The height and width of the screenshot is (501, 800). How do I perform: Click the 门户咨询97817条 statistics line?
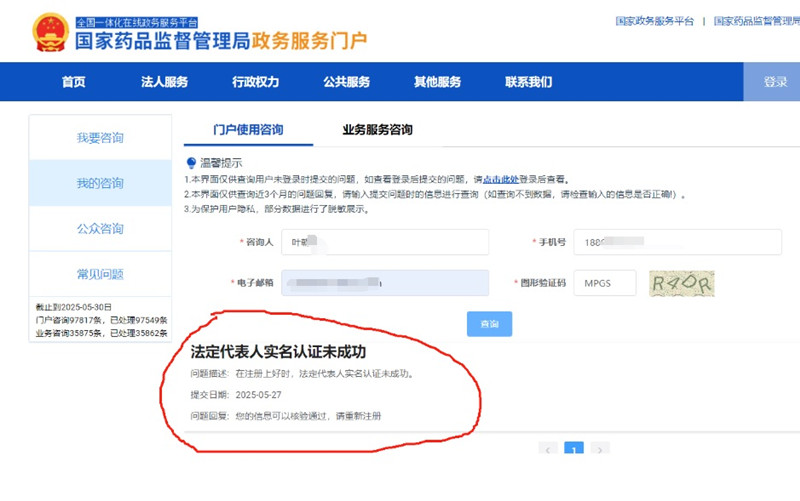(102, 320)
